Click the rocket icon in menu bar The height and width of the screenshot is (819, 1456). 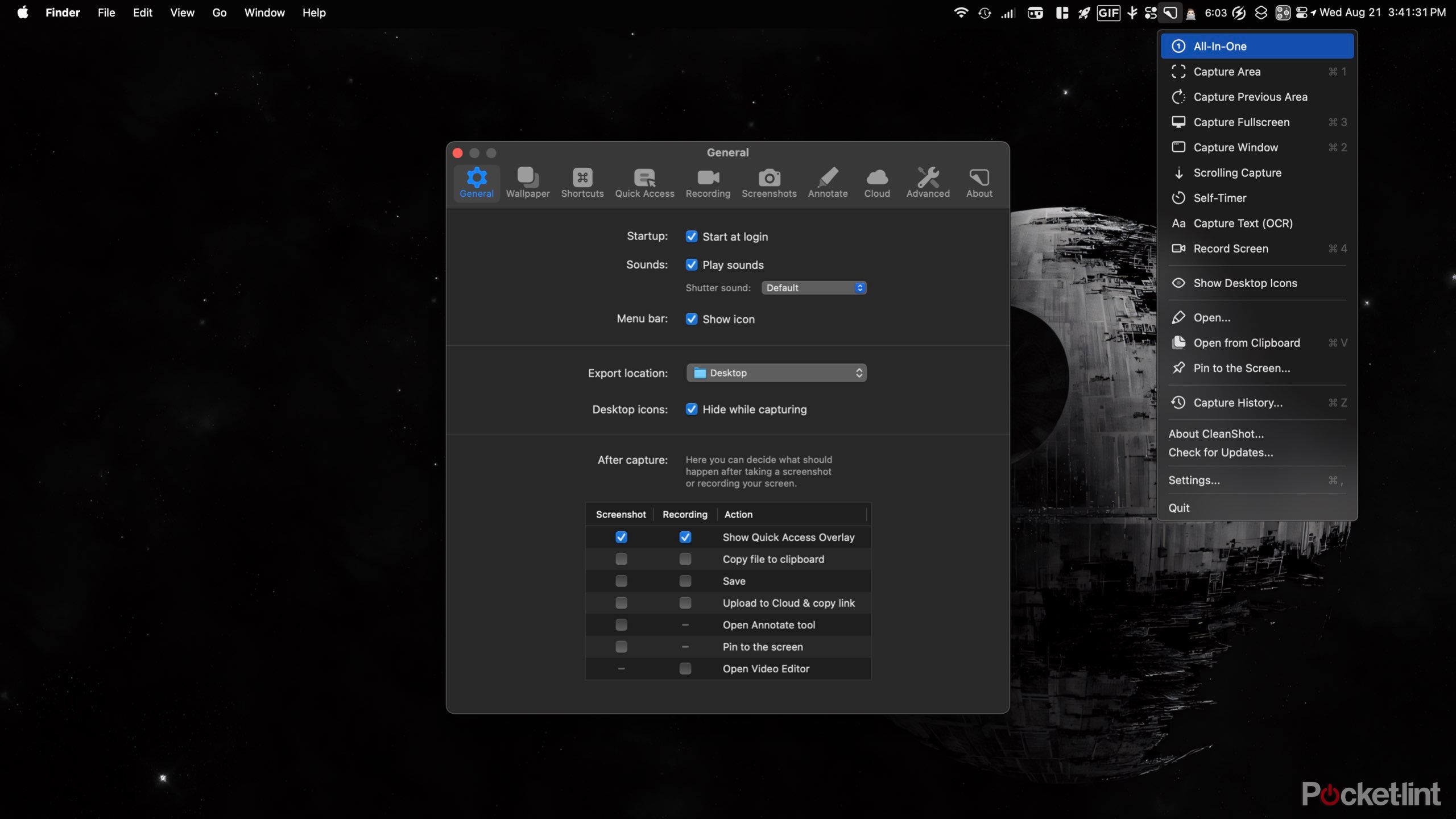(1084, 13)
